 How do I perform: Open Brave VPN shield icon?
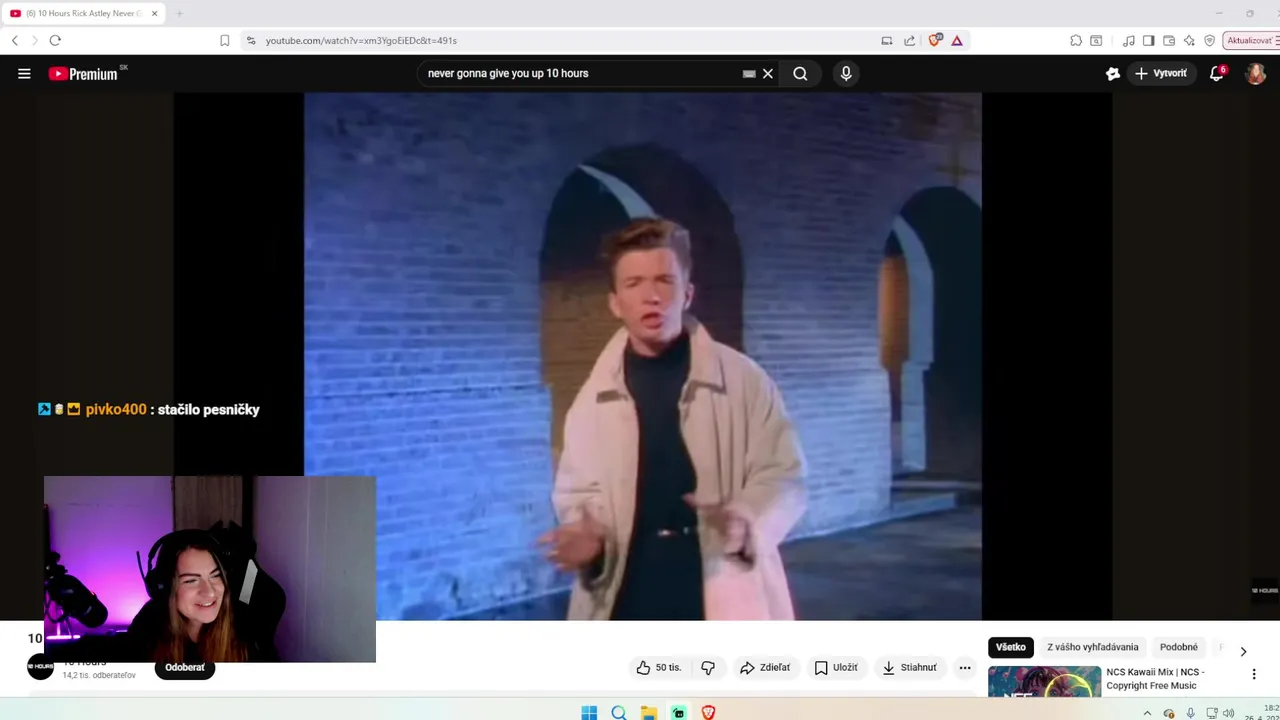(x=1209, y=40)
